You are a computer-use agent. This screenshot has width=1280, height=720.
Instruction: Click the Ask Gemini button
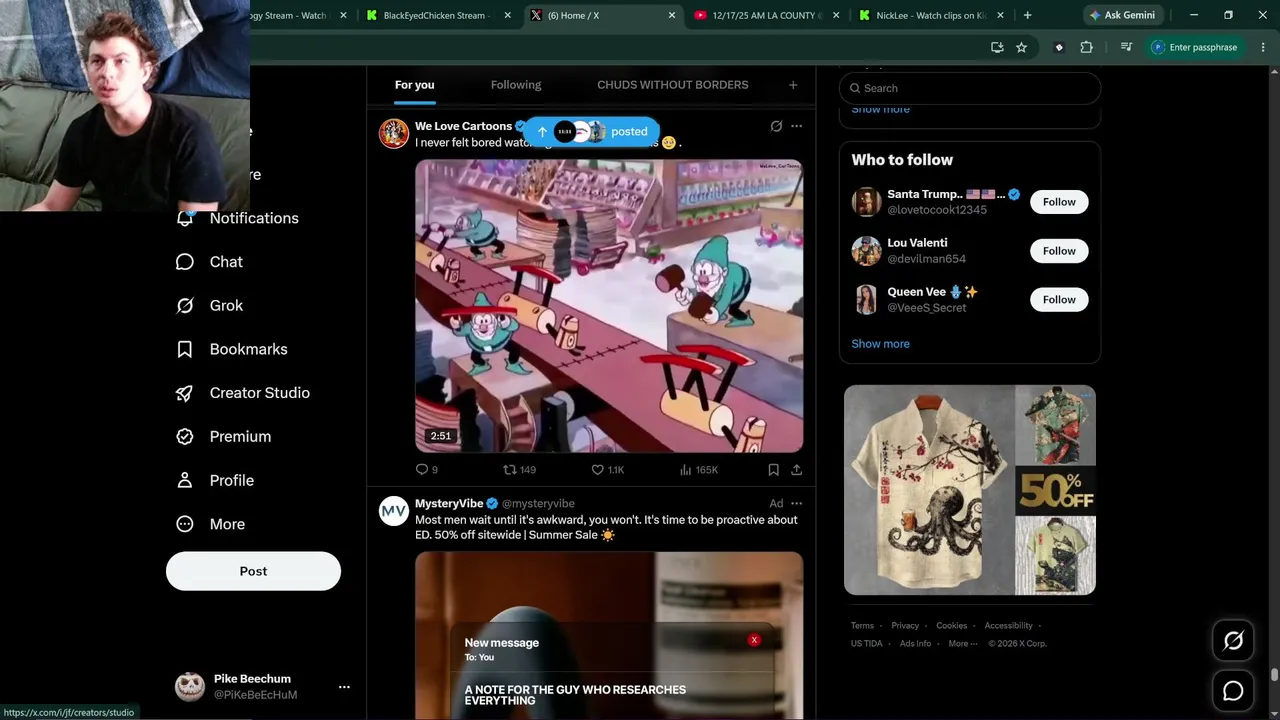click(1123, 15)
